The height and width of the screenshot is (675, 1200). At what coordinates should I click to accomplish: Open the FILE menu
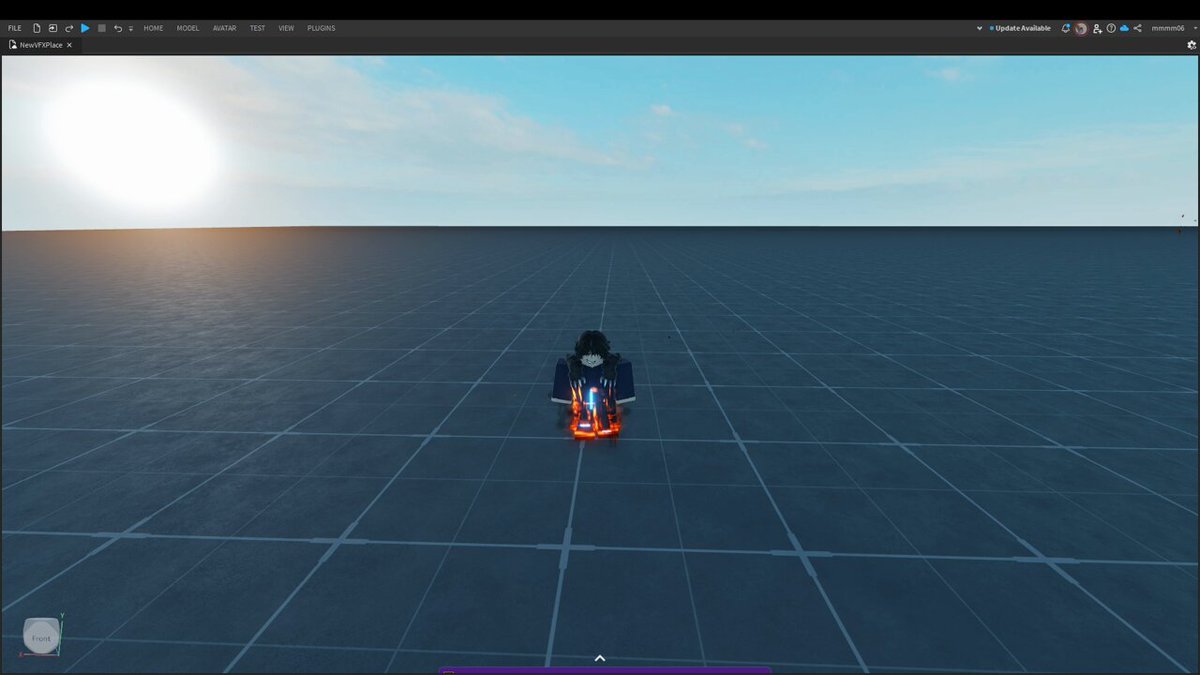pos(14,28)
